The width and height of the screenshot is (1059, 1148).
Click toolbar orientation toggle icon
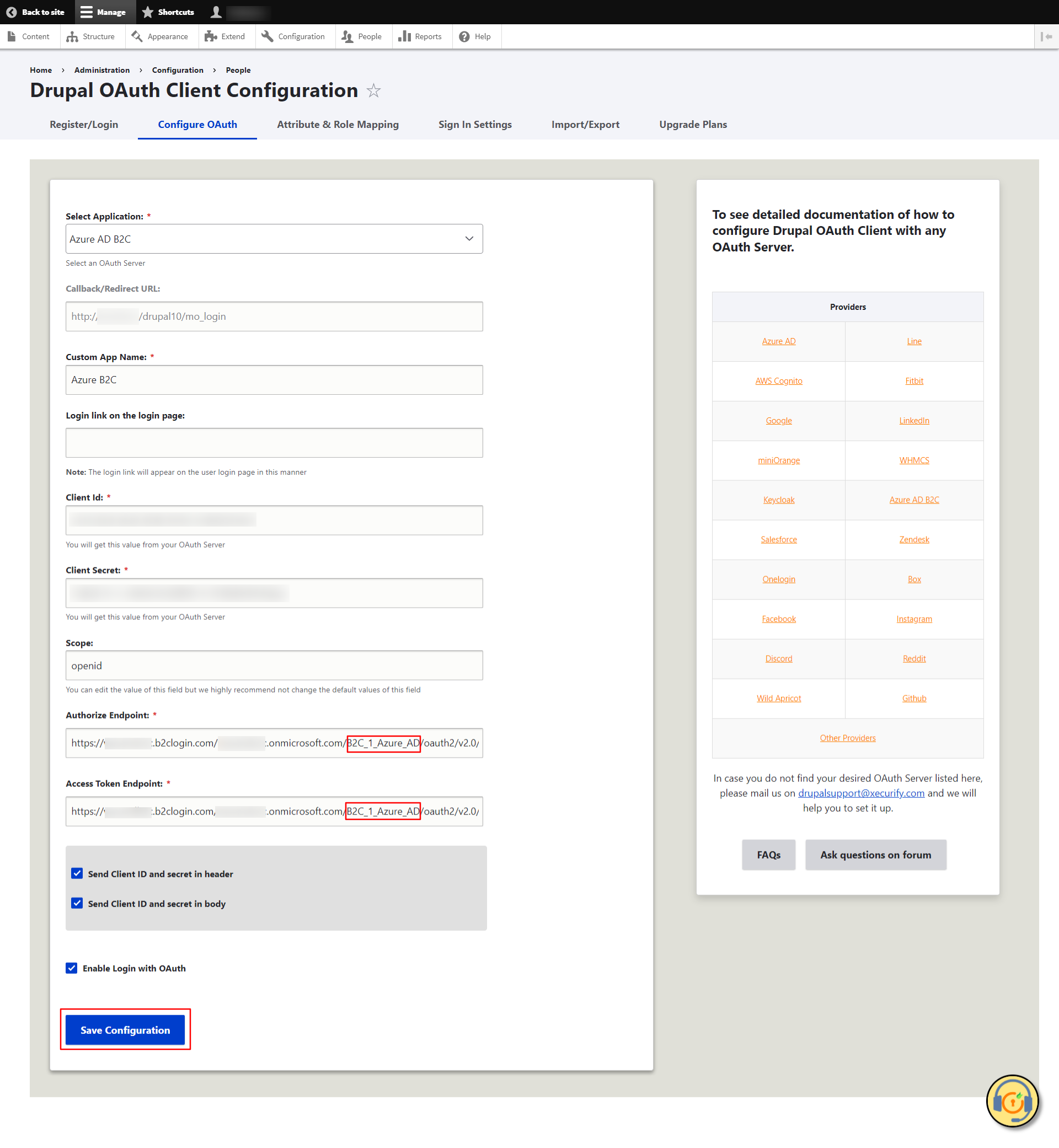click(x=1046, y=36)
